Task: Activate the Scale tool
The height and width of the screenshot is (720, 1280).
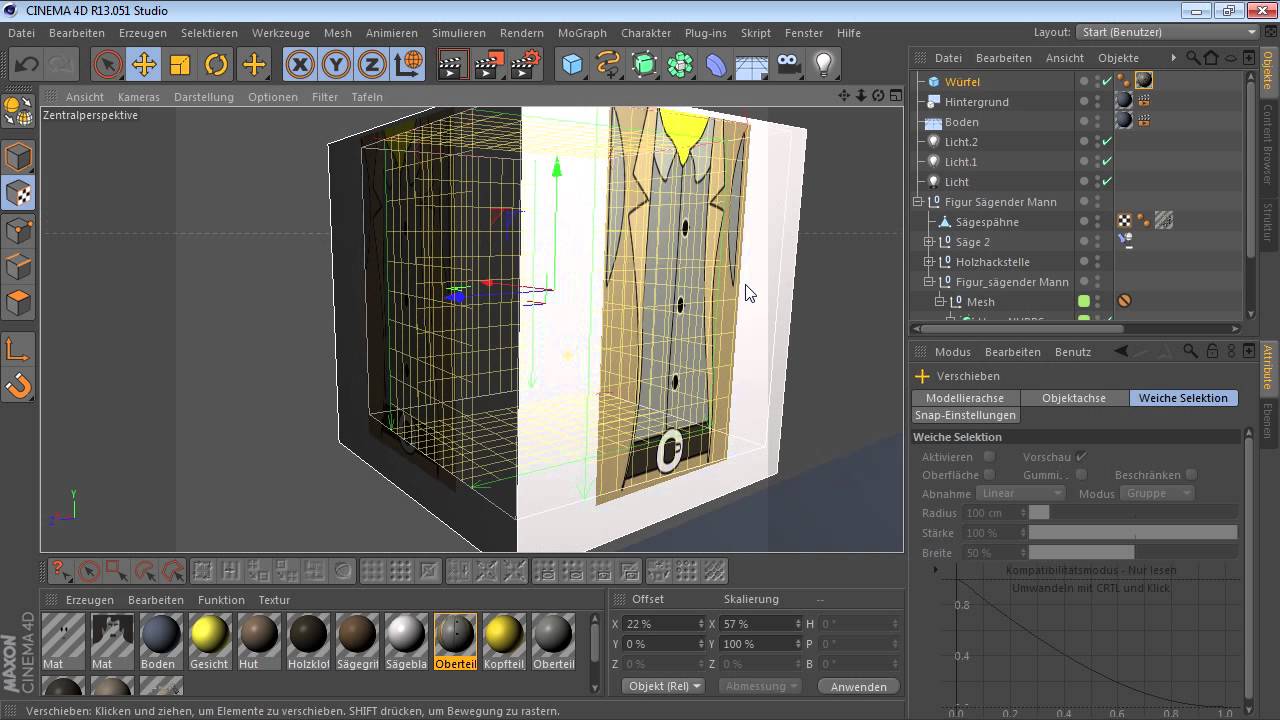Action: pos(180,65)
